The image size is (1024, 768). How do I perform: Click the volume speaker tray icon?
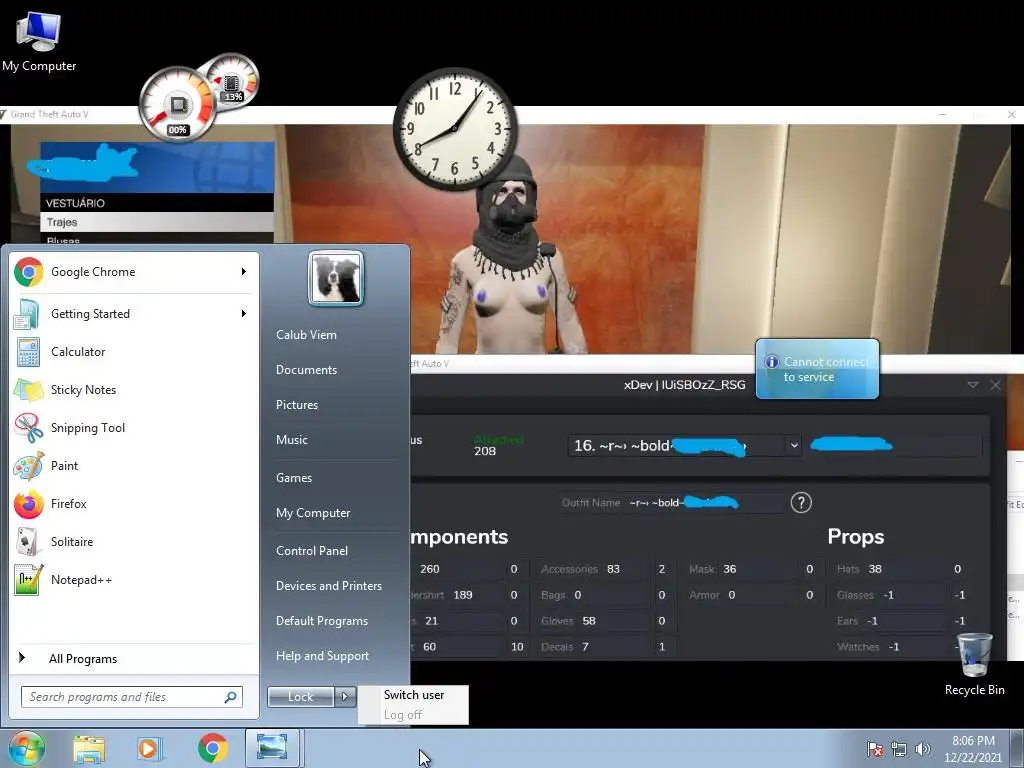[922, 749]
